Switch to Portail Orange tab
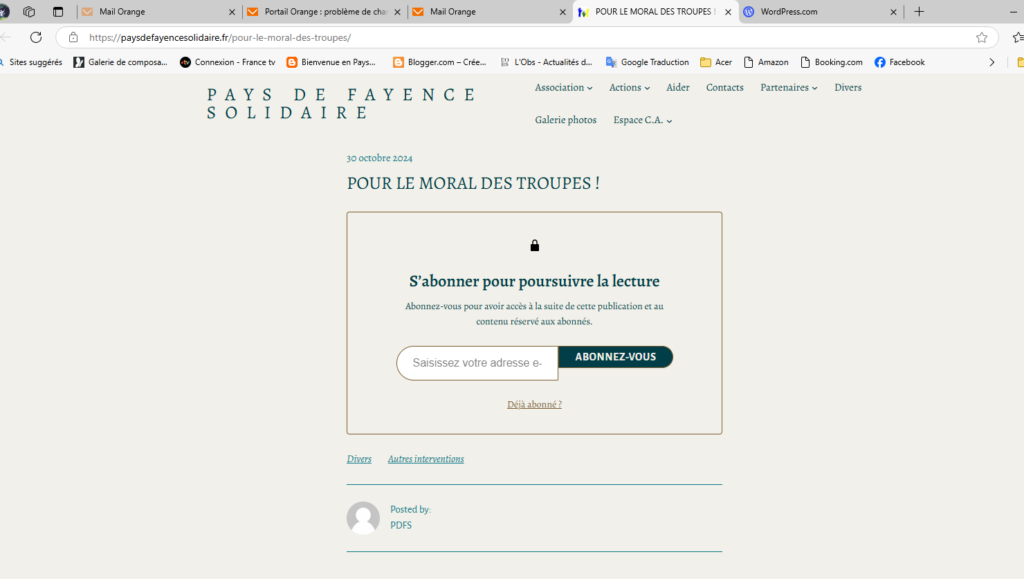This screenshot has width=1024, height=579. click(318, 12)
